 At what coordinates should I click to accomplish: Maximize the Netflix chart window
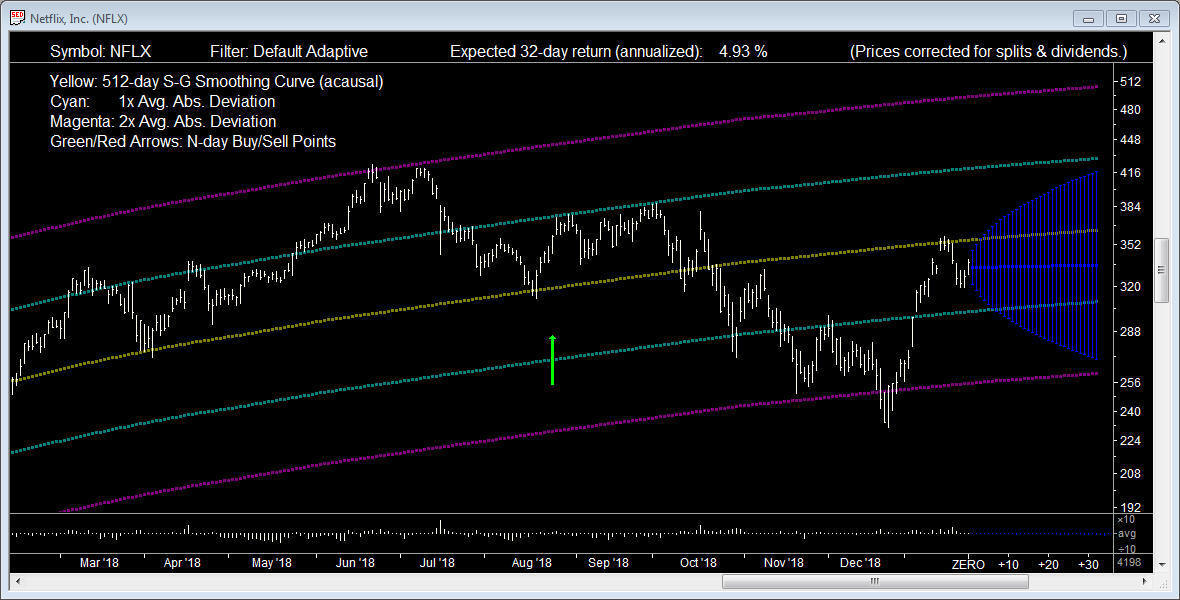tap(1121, 18)
